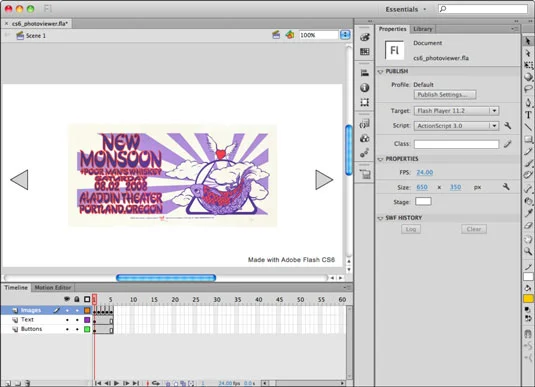
Task: Click the stage height value 350
Action: [456, 187]
